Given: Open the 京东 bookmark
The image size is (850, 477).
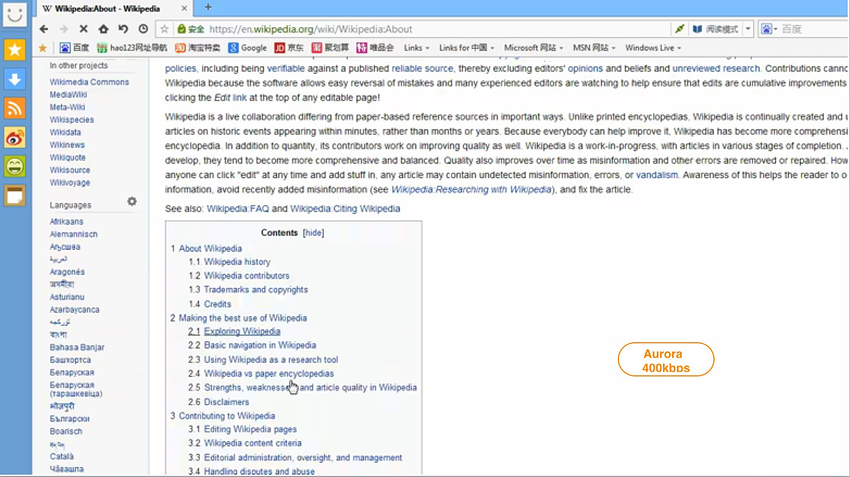Looking at the screenshot, I should tap(289, 48).
